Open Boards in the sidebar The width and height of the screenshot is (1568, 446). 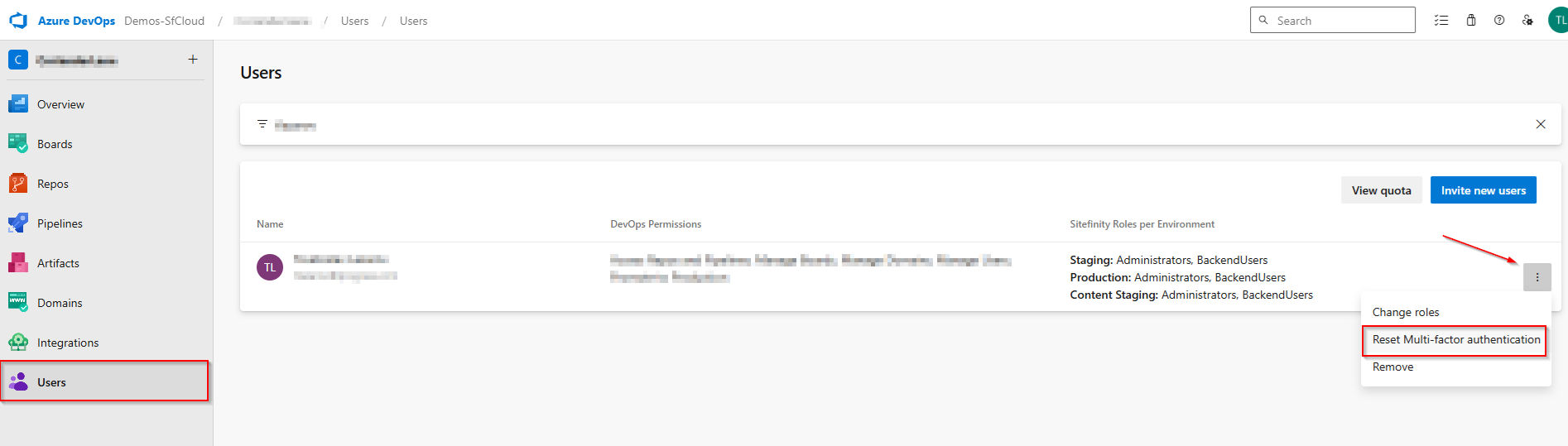tap(105, 144)
